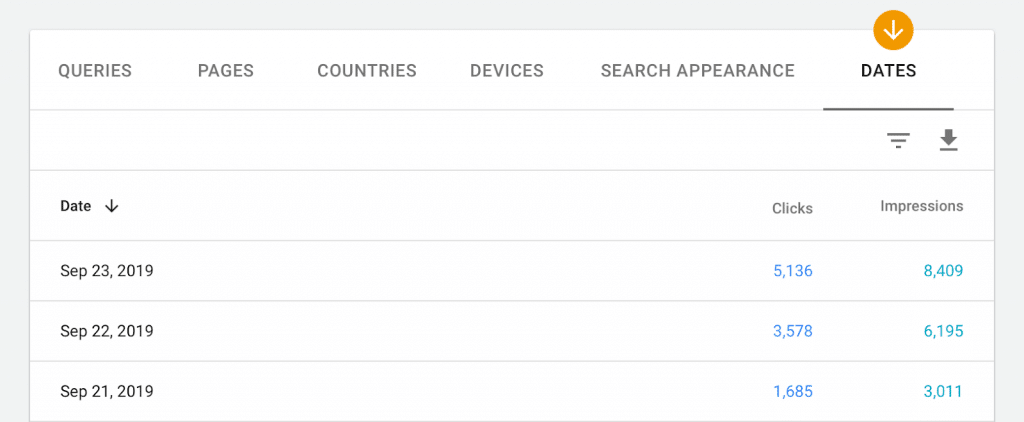
Task: Click the 3,578 clicks value
Action: (793, 331)
